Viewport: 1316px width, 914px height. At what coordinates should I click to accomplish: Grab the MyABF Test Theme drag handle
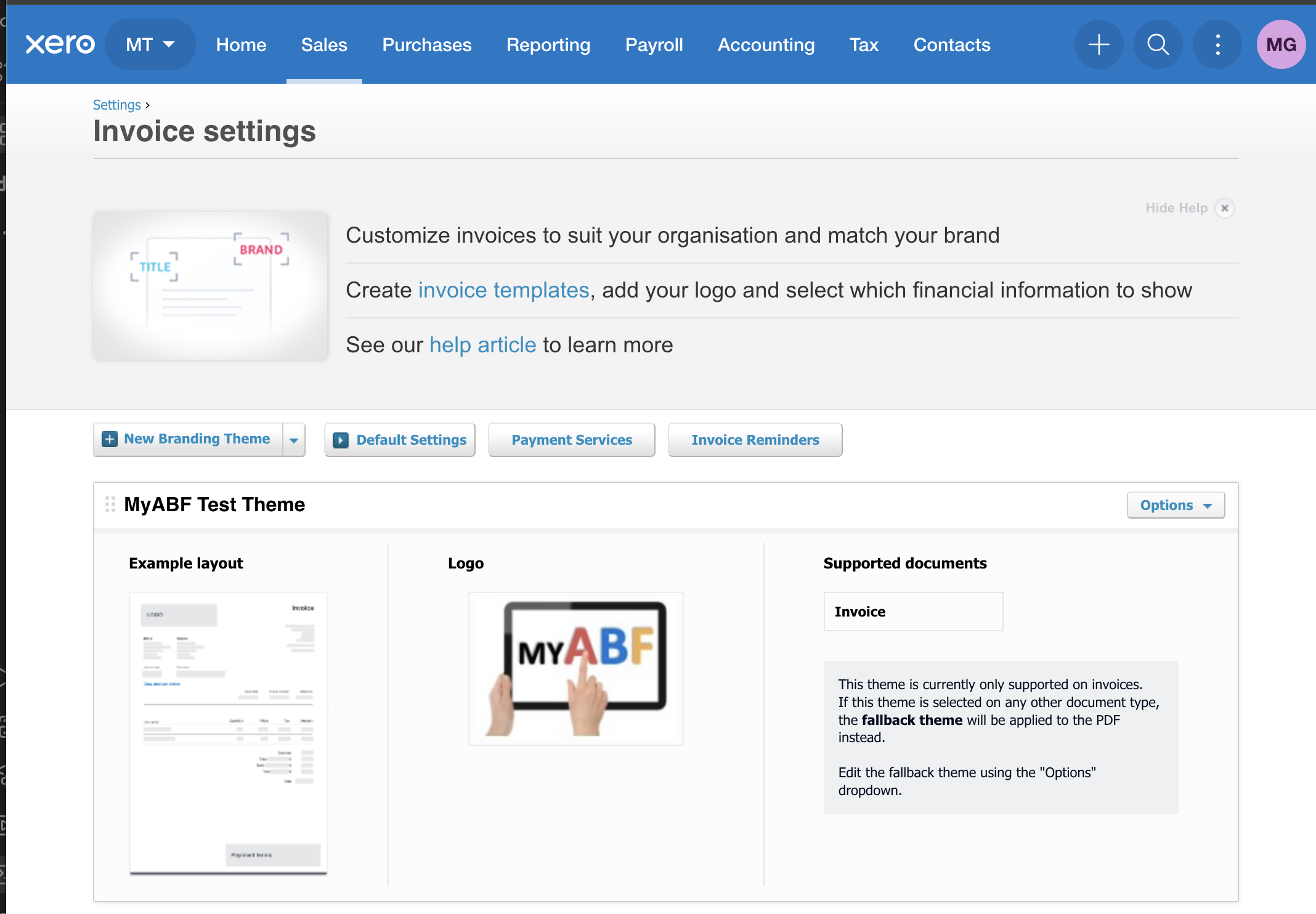pos(110,504)
